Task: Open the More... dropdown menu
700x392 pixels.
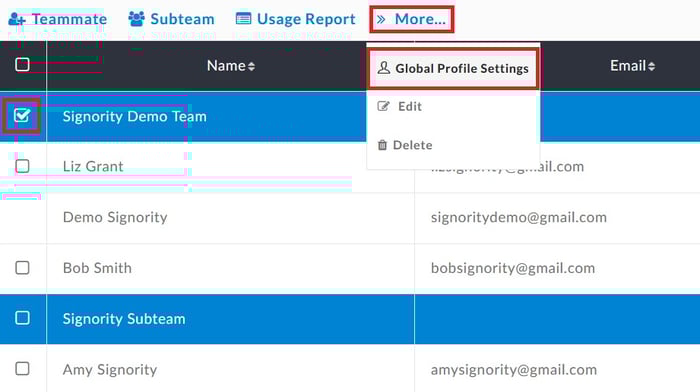Action: [x=412, y=19]
